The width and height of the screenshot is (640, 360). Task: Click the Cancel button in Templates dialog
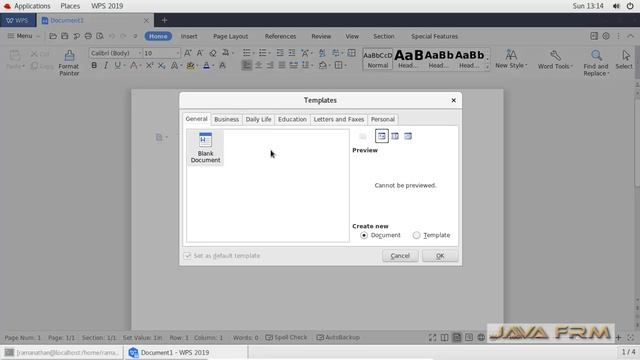pos(400,256)
